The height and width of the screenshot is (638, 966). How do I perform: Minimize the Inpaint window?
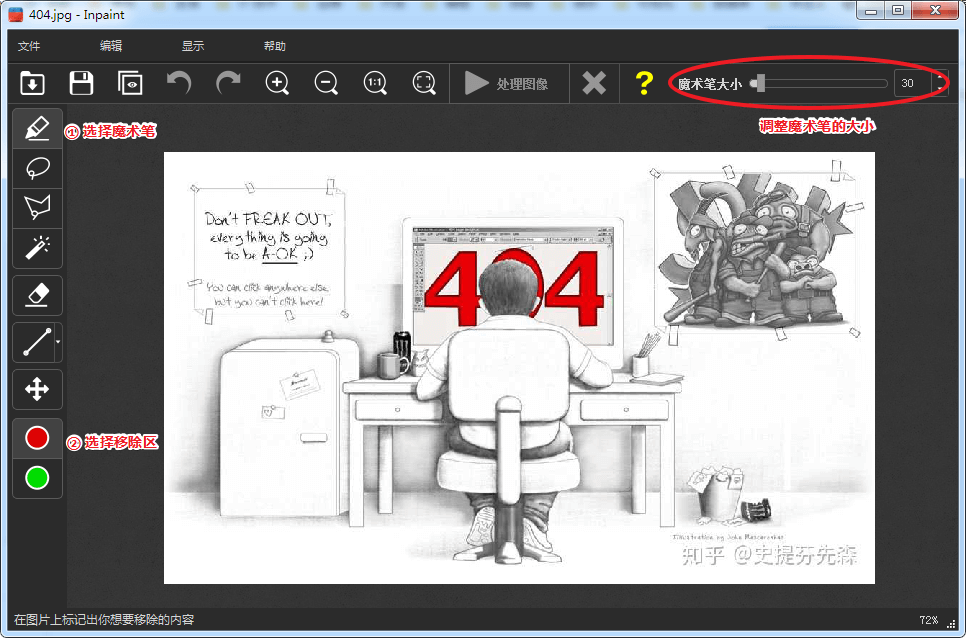coord(871,10)
